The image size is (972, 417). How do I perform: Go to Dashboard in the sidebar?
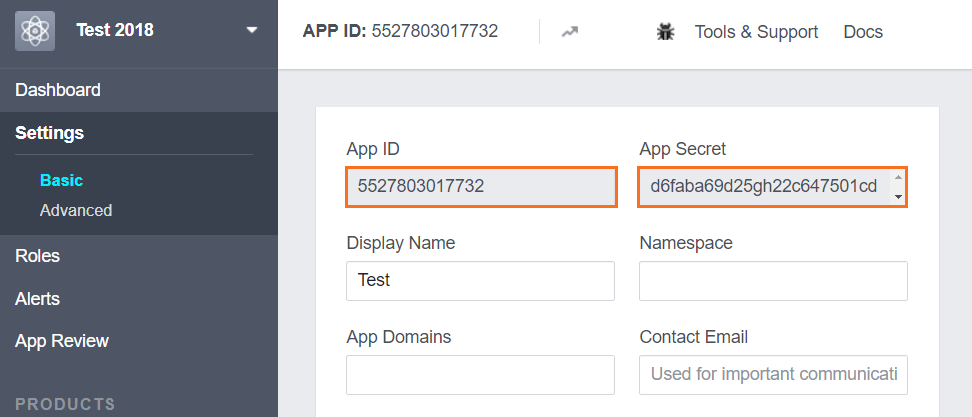pyautogui.click(x=58, y=90)
